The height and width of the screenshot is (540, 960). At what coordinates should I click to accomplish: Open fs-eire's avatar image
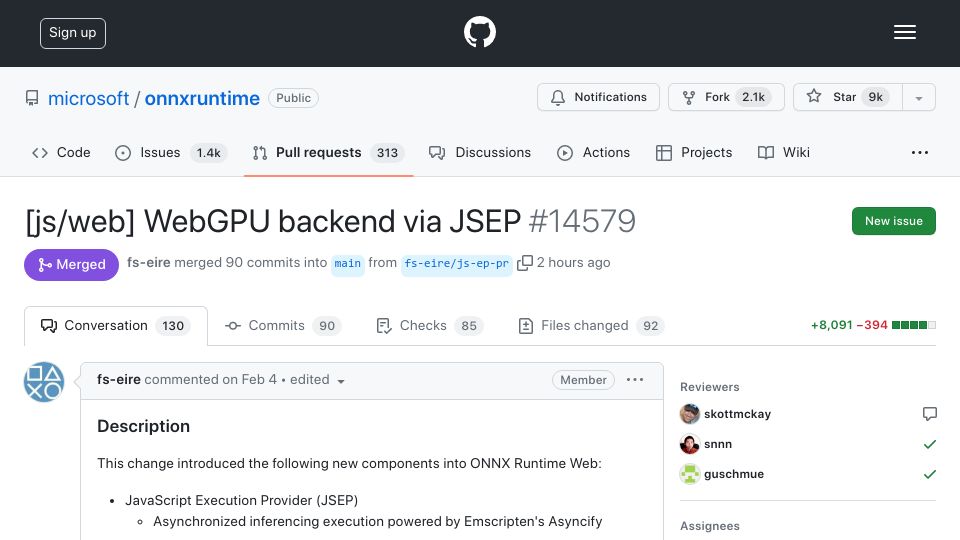pyautogui.click(x=44, y=381)
